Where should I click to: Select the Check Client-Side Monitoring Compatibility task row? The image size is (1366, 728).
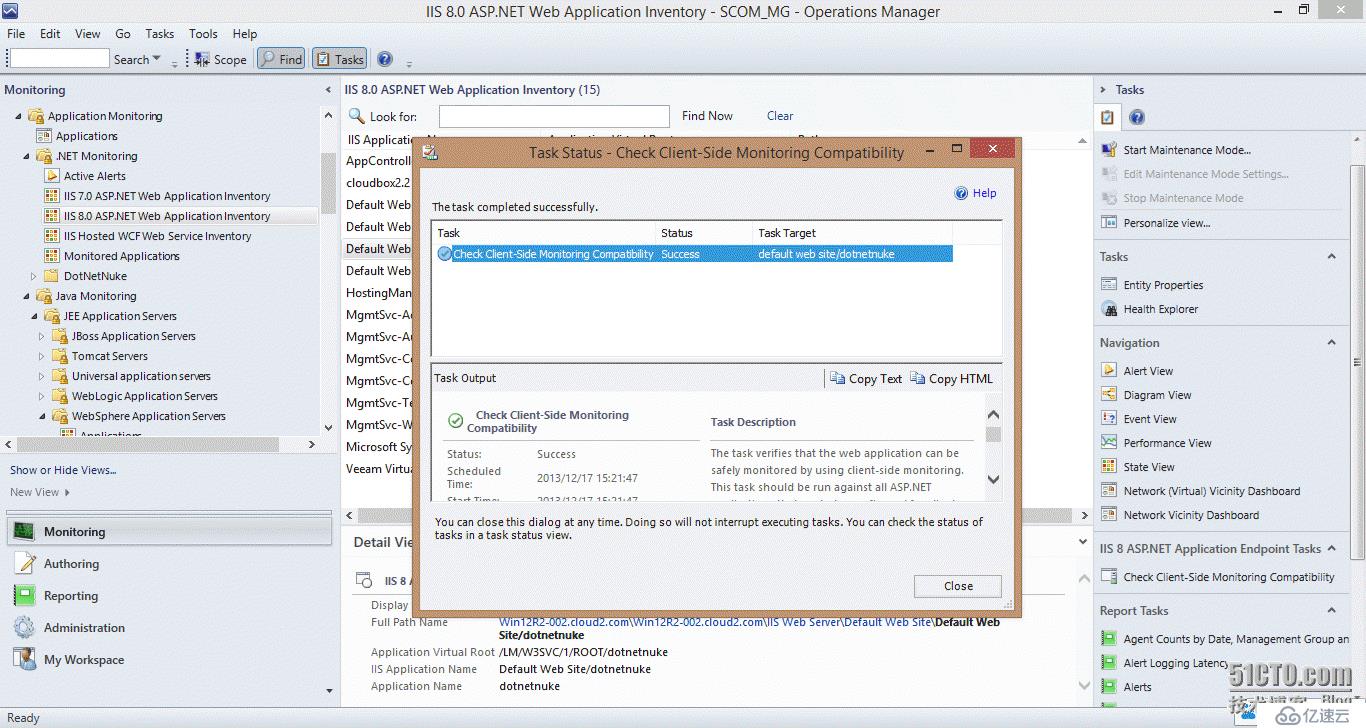click(x=694, y=254)
